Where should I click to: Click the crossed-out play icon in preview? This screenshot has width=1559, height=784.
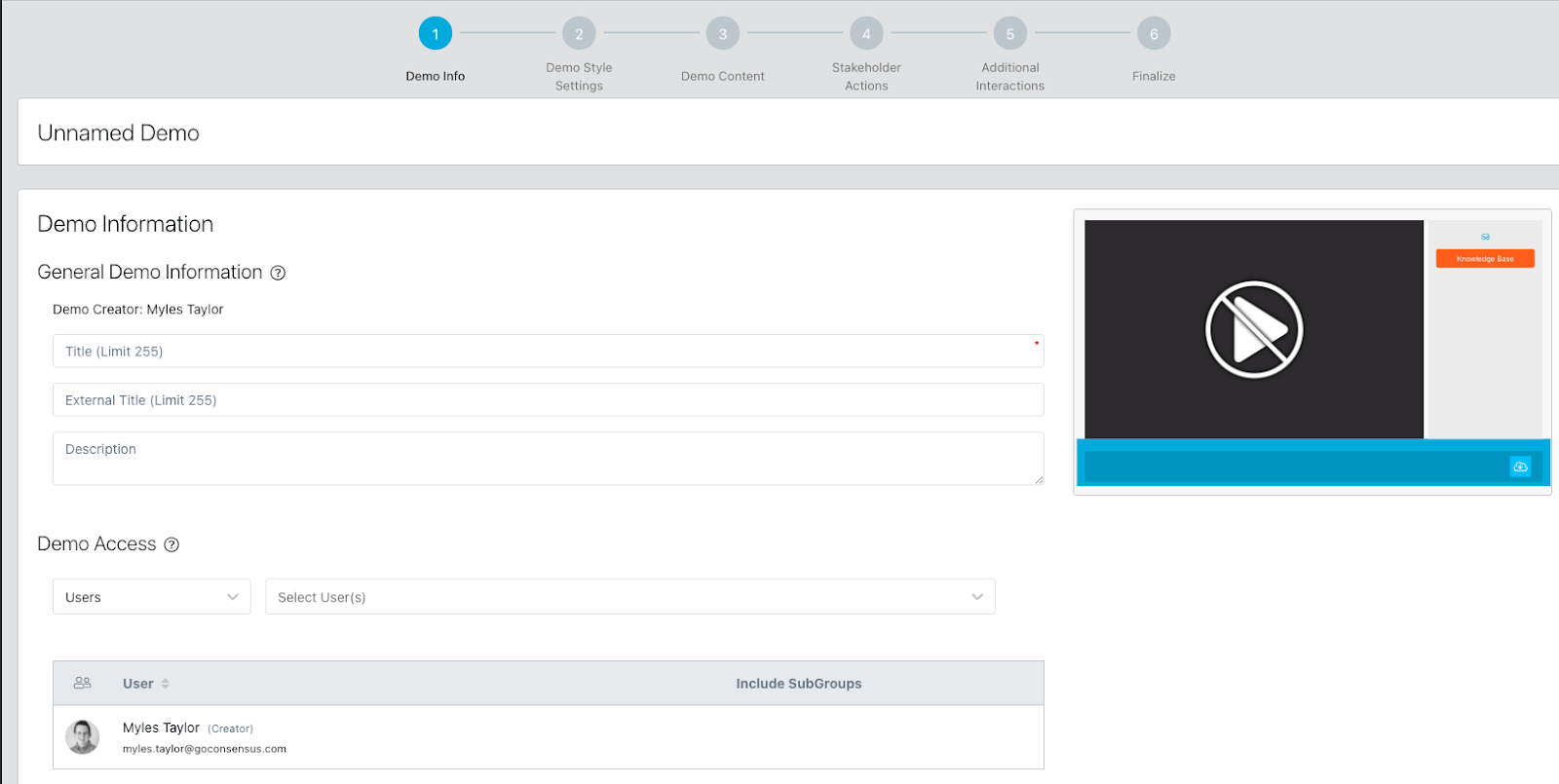[1254, 329]
